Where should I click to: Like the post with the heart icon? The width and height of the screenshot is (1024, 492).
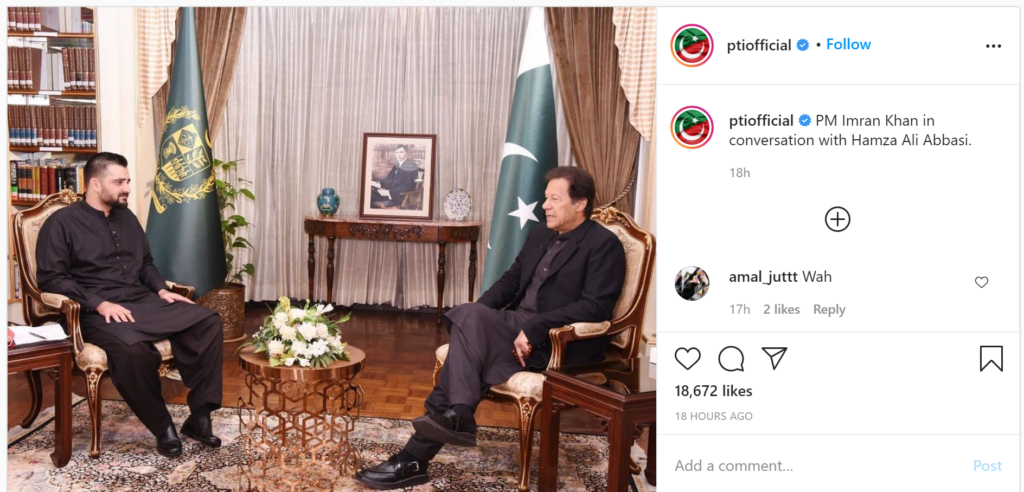tap(688, 359)
